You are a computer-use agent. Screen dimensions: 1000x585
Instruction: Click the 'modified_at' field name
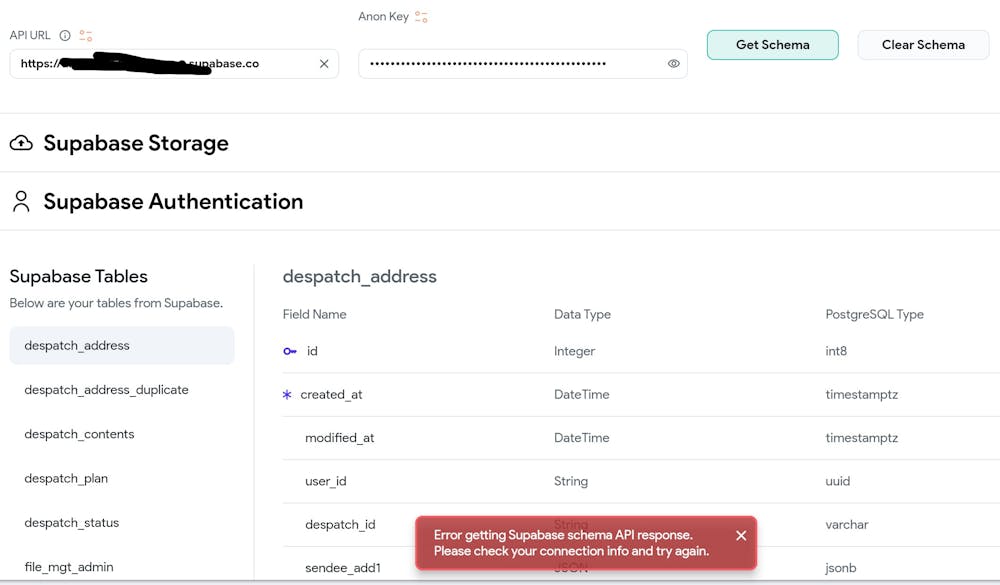coord(339,438)
